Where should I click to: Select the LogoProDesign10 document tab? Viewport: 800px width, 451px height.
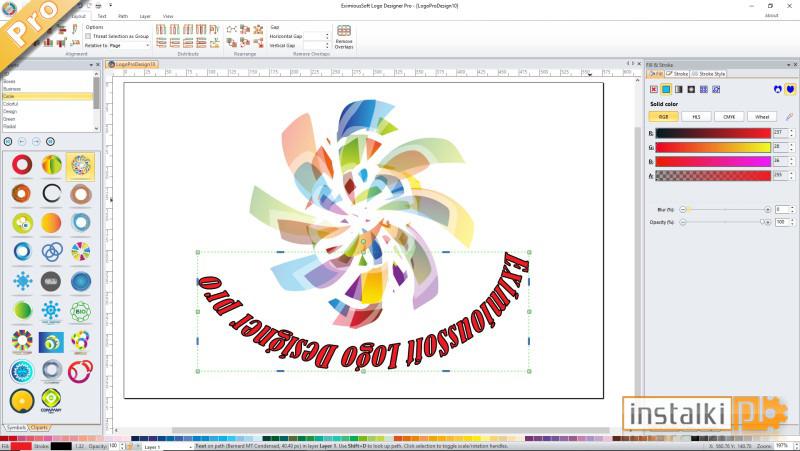coord(132,64)
